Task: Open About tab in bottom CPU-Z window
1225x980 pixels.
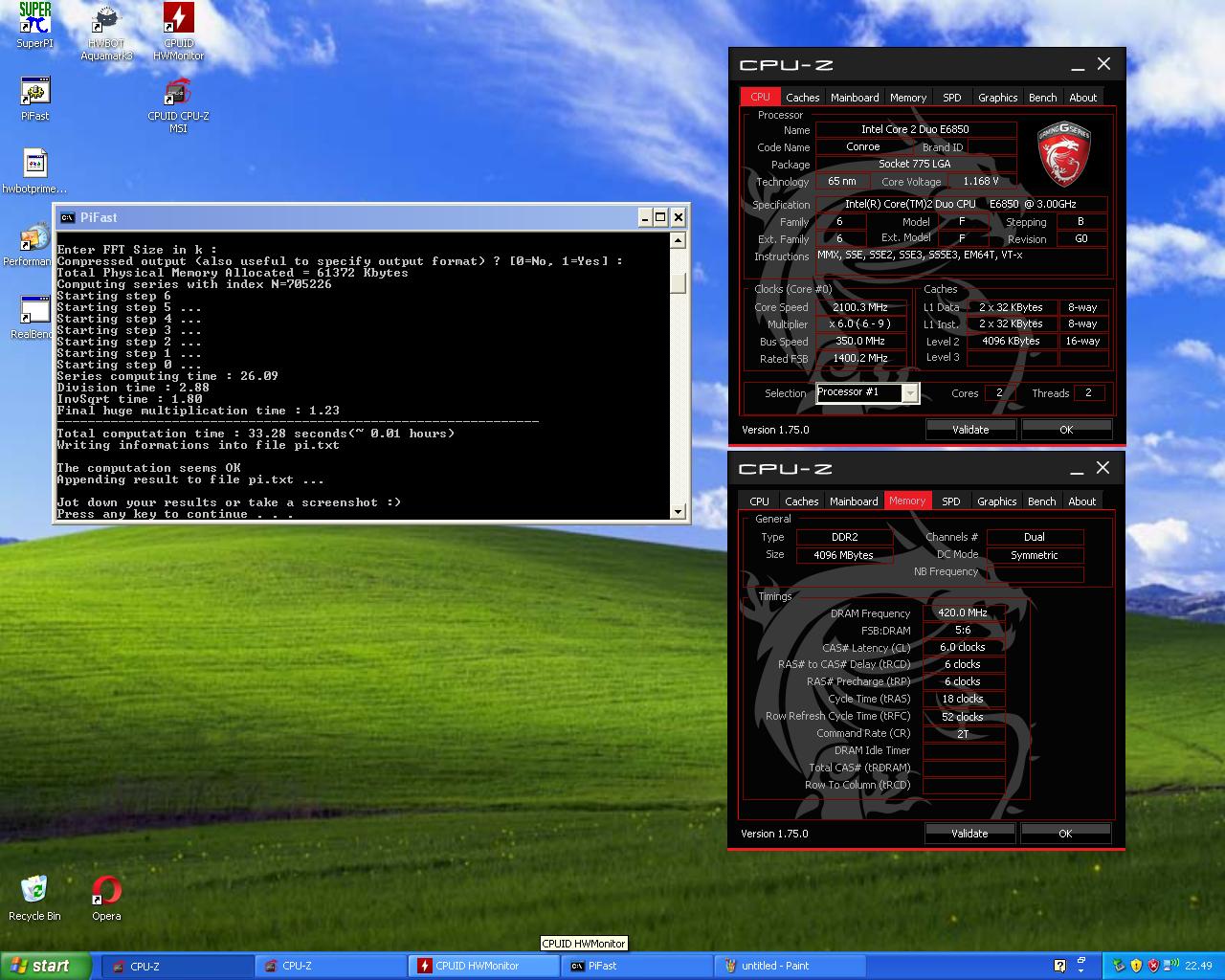Action: click(1081, 501)
